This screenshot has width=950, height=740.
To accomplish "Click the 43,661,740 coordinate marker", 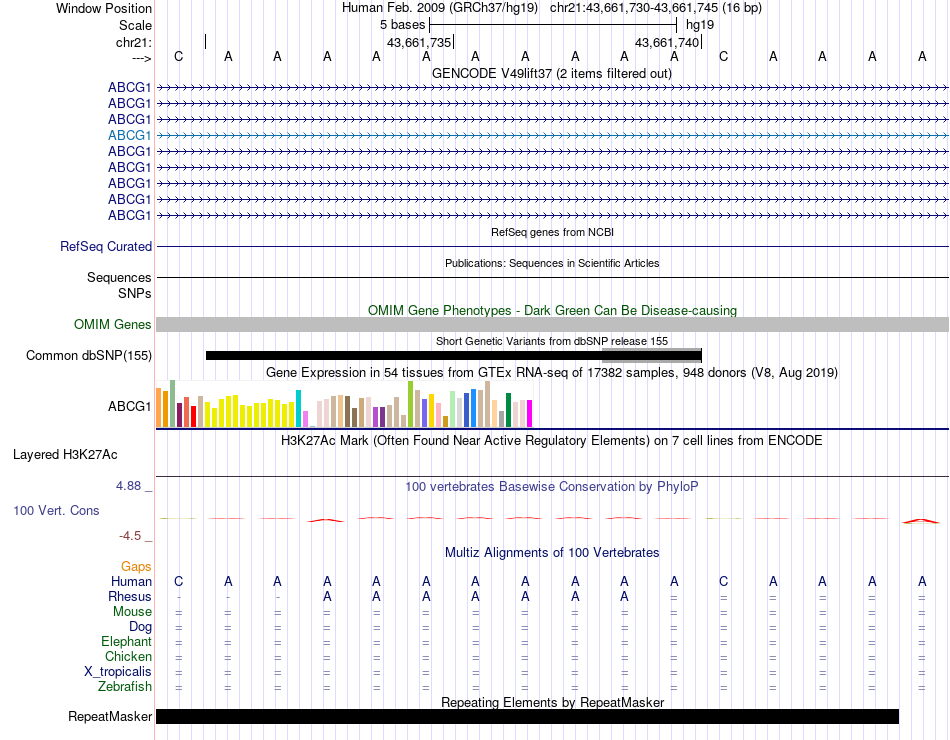I will 667,42.
